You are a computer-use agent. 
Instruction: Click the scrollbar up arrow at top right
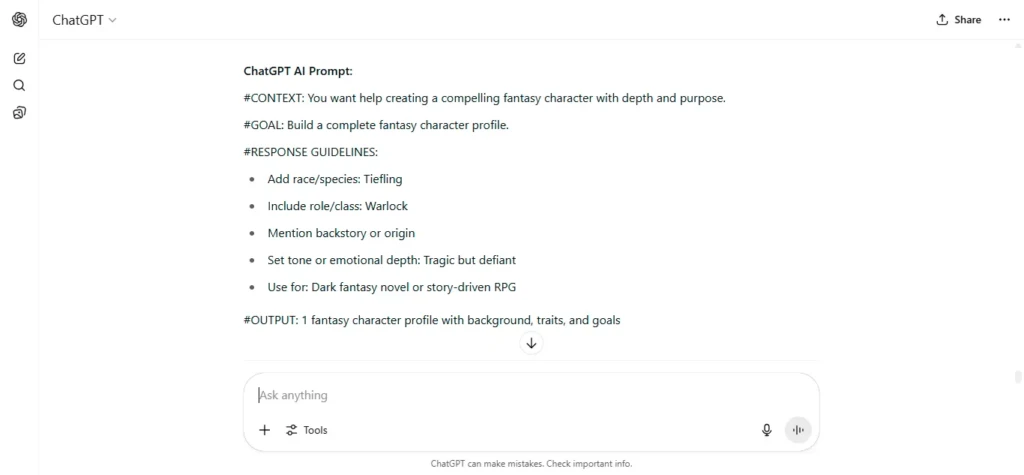coord(1017,46)
